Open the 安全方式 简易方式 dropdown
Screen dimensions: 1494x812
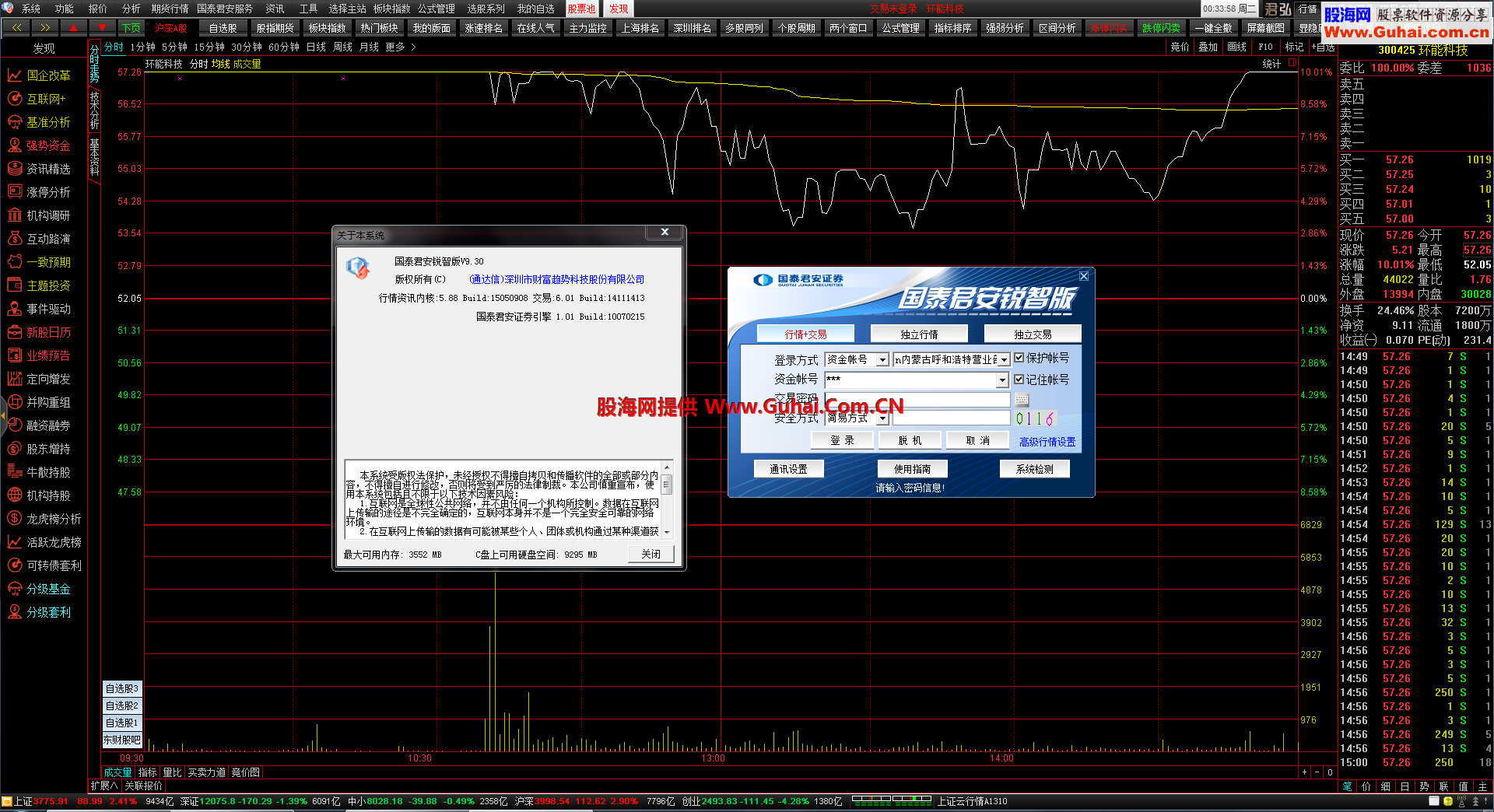882,418
